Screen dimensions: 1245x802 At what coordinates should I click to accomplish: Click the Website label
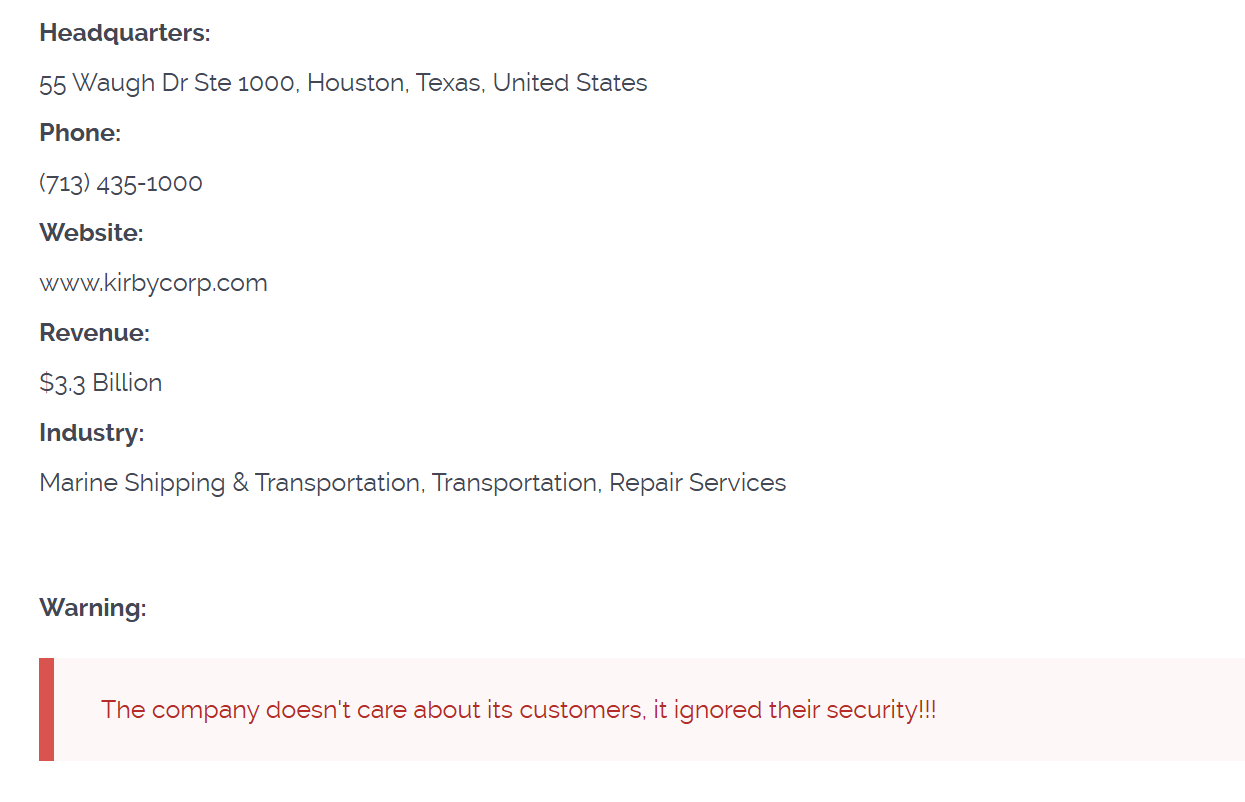[91, 233]
